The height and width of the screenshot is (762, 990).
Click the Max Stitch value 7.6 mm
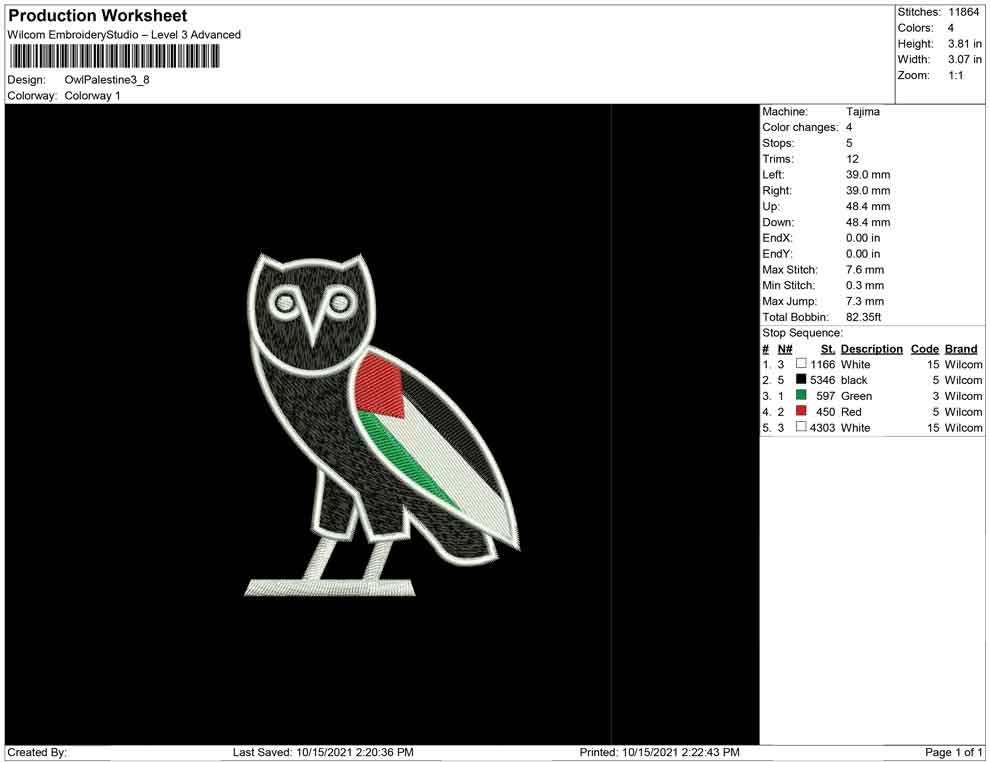pyautogui.click(x=865, y=270)
